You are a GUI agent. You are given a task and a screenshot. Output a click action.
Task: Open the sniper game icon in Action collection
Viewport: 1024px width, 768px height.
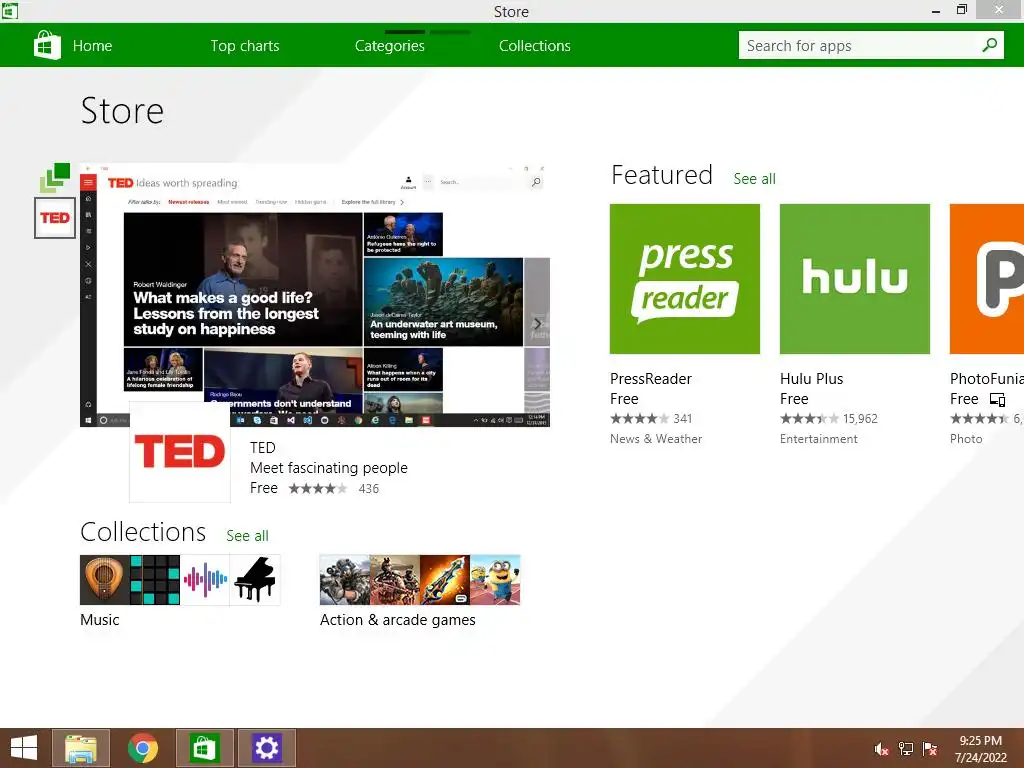click(344, 580)
